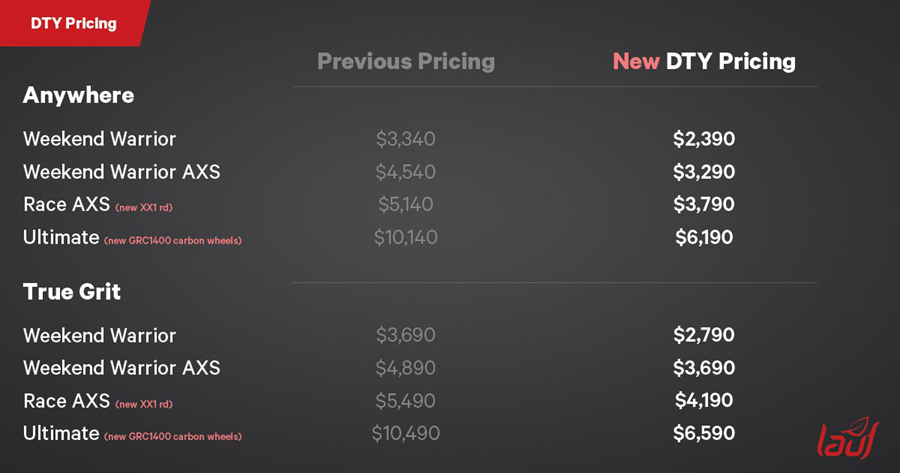
Task: Click True Grit Weekend Warrior label
Action: pos(99,335)
